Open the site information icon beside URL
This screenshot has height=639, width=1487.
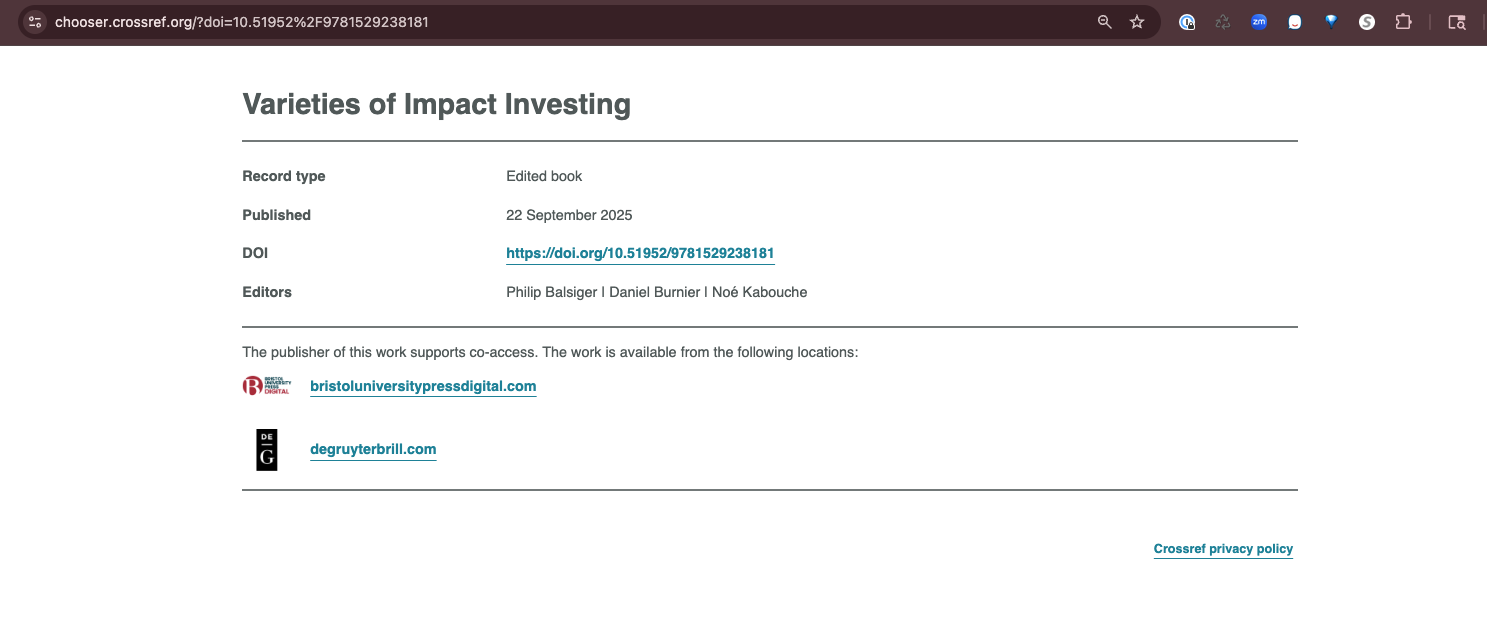click(x=35, y=22)
